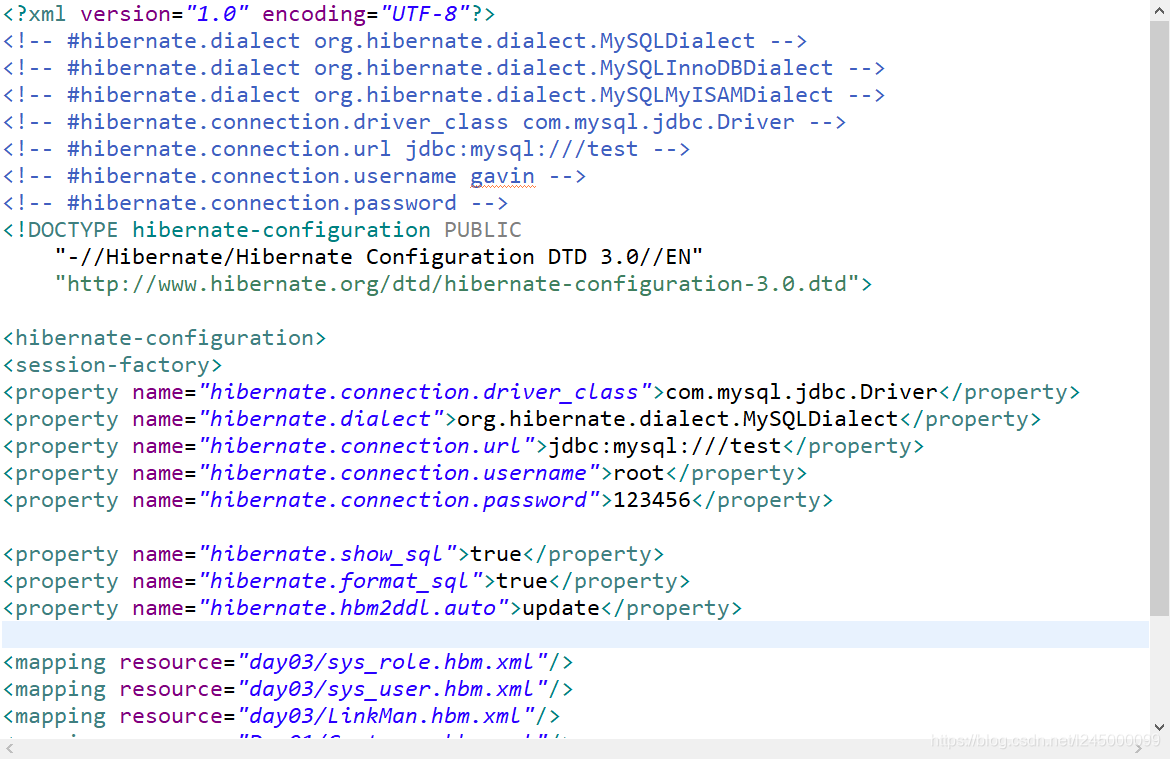Click the commented connection.url line

[346, 149]
